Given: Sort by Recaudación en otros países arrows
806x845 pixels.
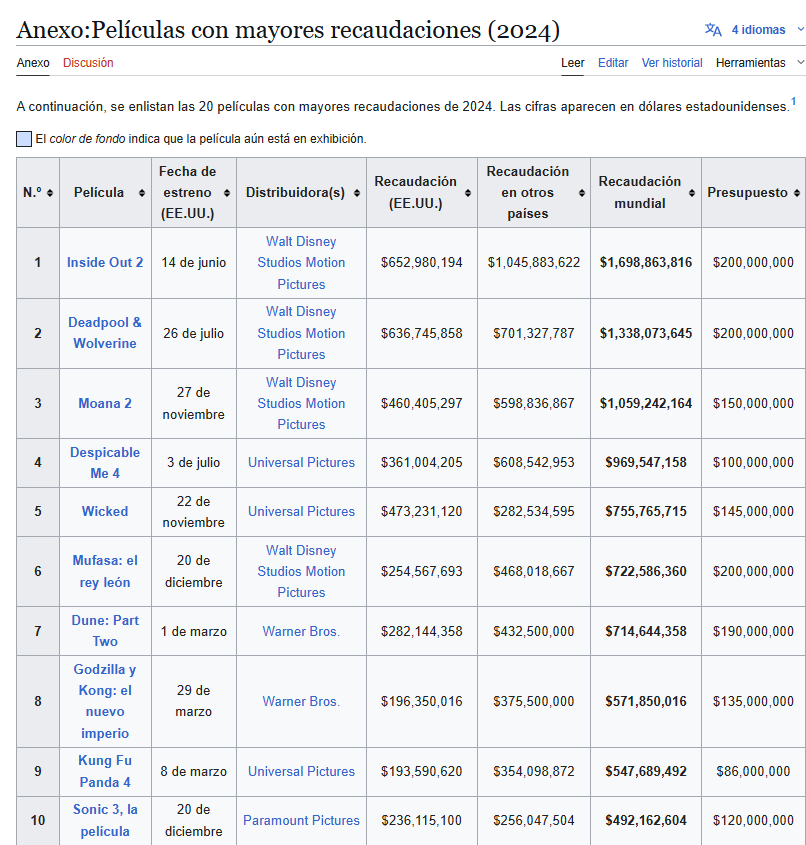Looking at the screenshot, I should pos(582,193).
